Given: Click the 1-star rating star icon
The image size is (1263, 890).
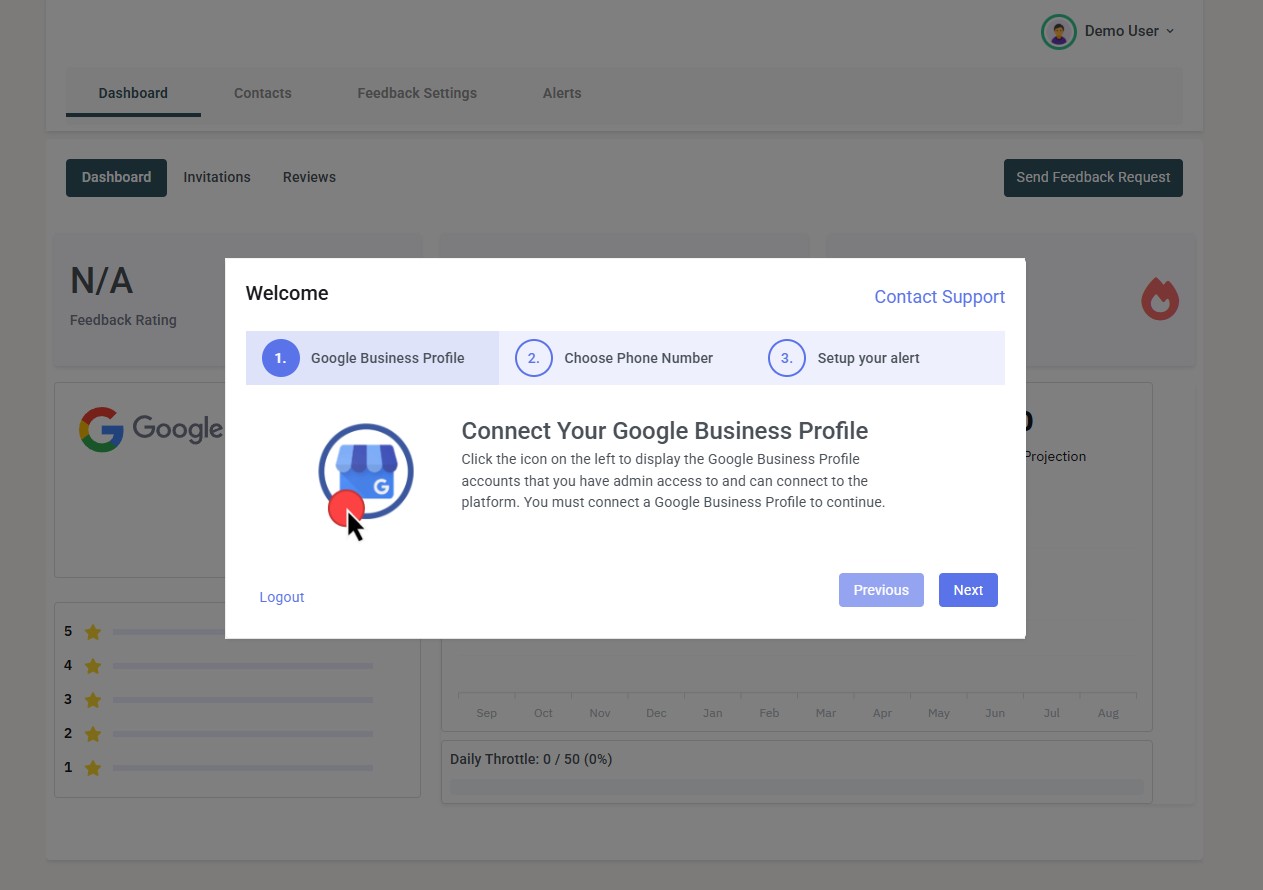Looking at the screenshot, I should [93, 768].
